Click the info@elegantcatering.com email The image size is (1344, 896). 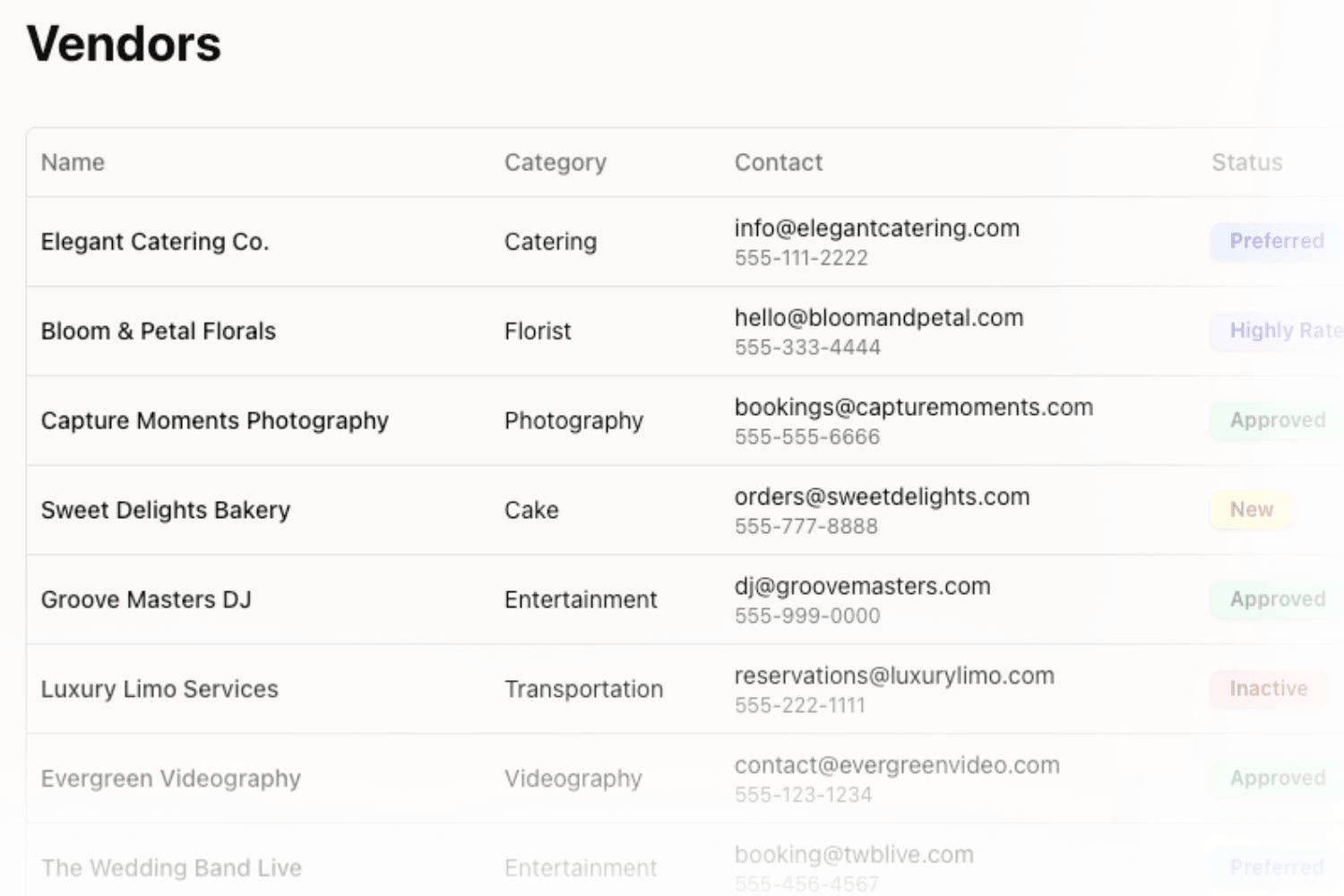876,228
